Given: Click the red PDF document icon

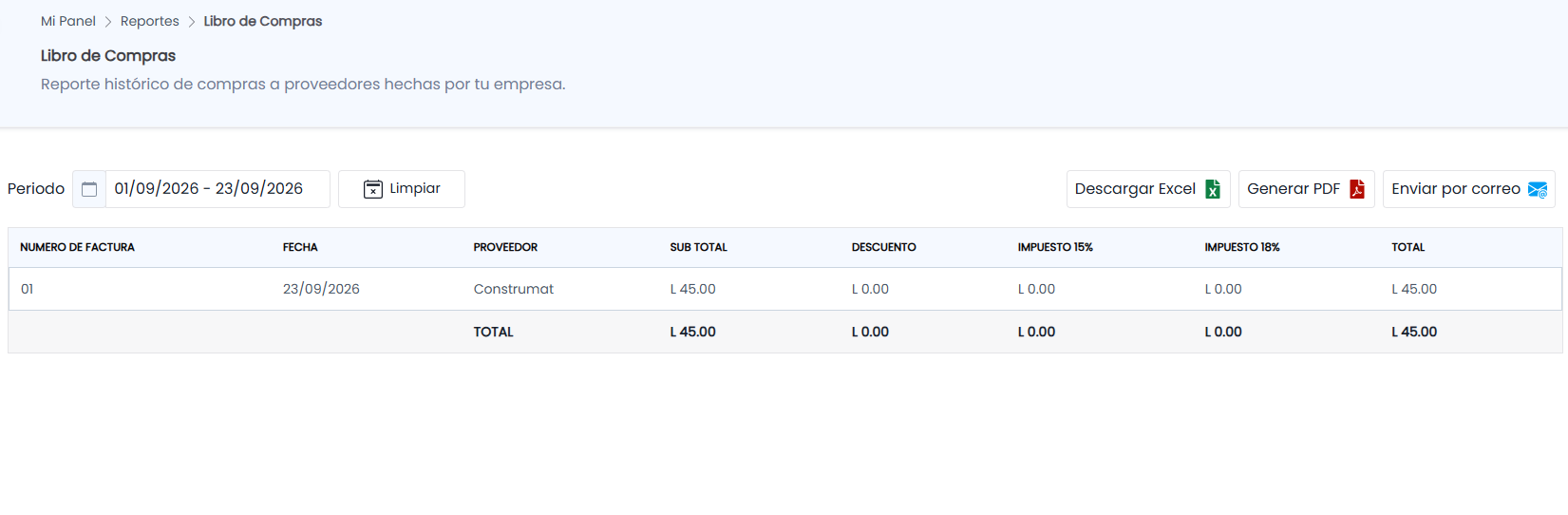Looking at the screenshot, I should point(1357,189).
